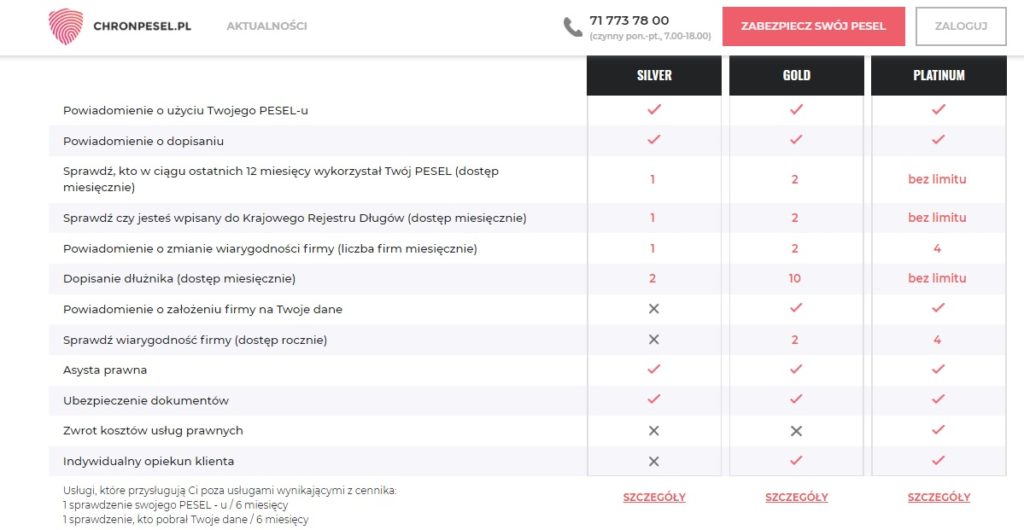Open Szczegóły link under Platinum plan
The height and width of the screenshot is (530, 1024).
pos(938,497)
